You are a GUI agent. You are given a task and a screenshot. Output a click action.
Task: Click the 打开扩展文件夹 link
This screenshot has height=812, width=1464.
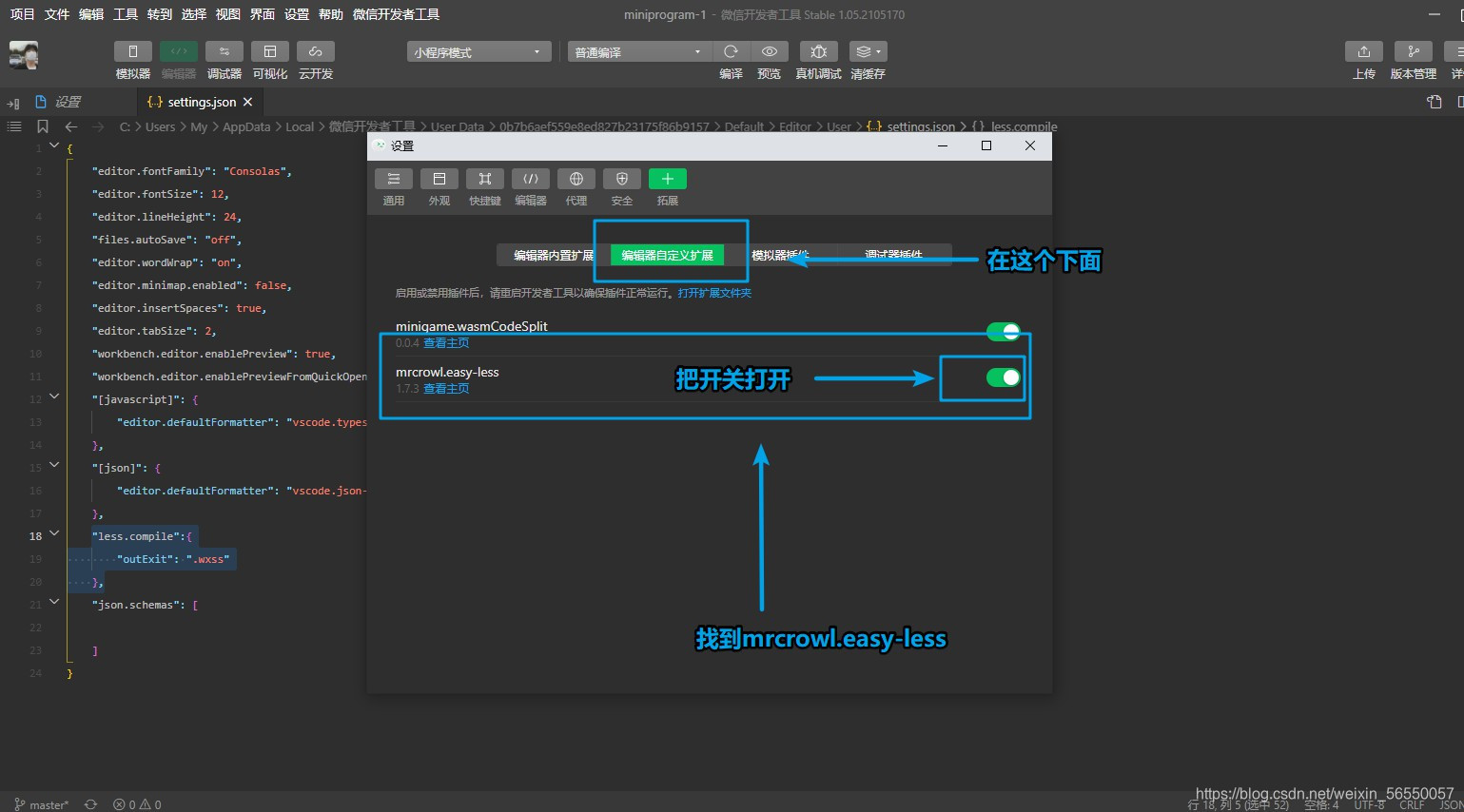pyautogui.click(x=714, y=293)
